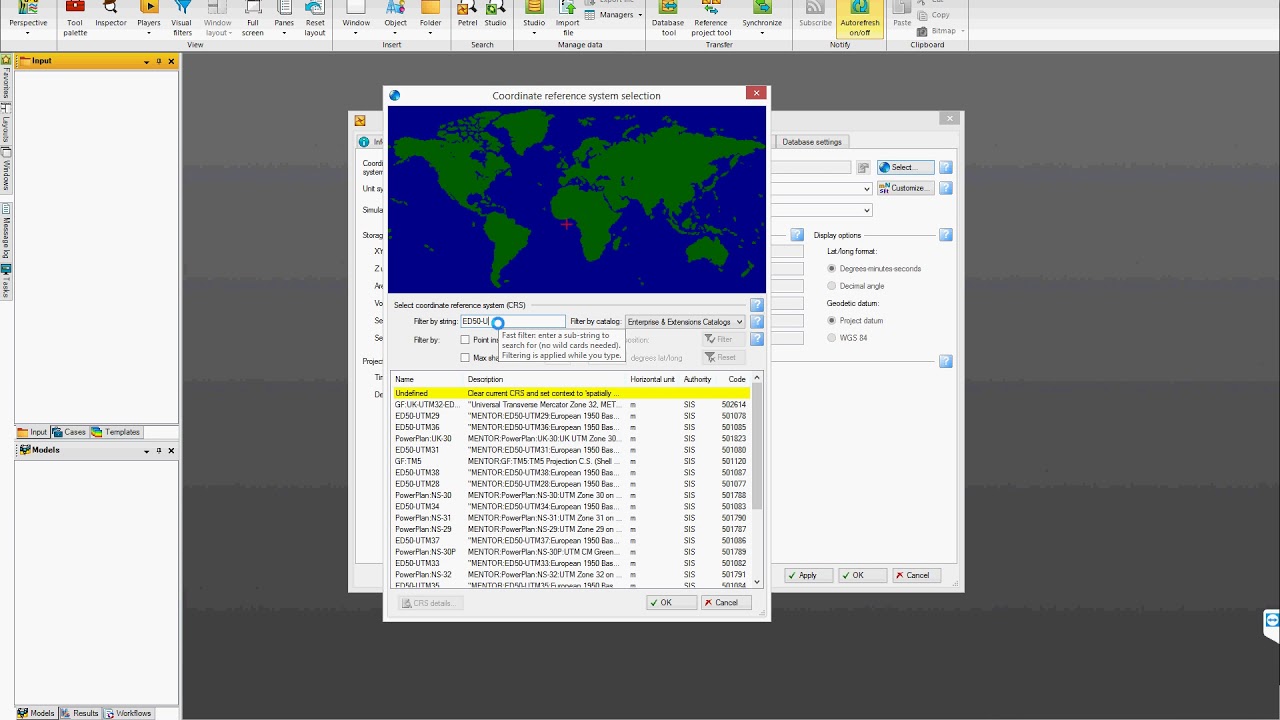
Task: Sort CRS list by Code column
Action: (737, 379)
